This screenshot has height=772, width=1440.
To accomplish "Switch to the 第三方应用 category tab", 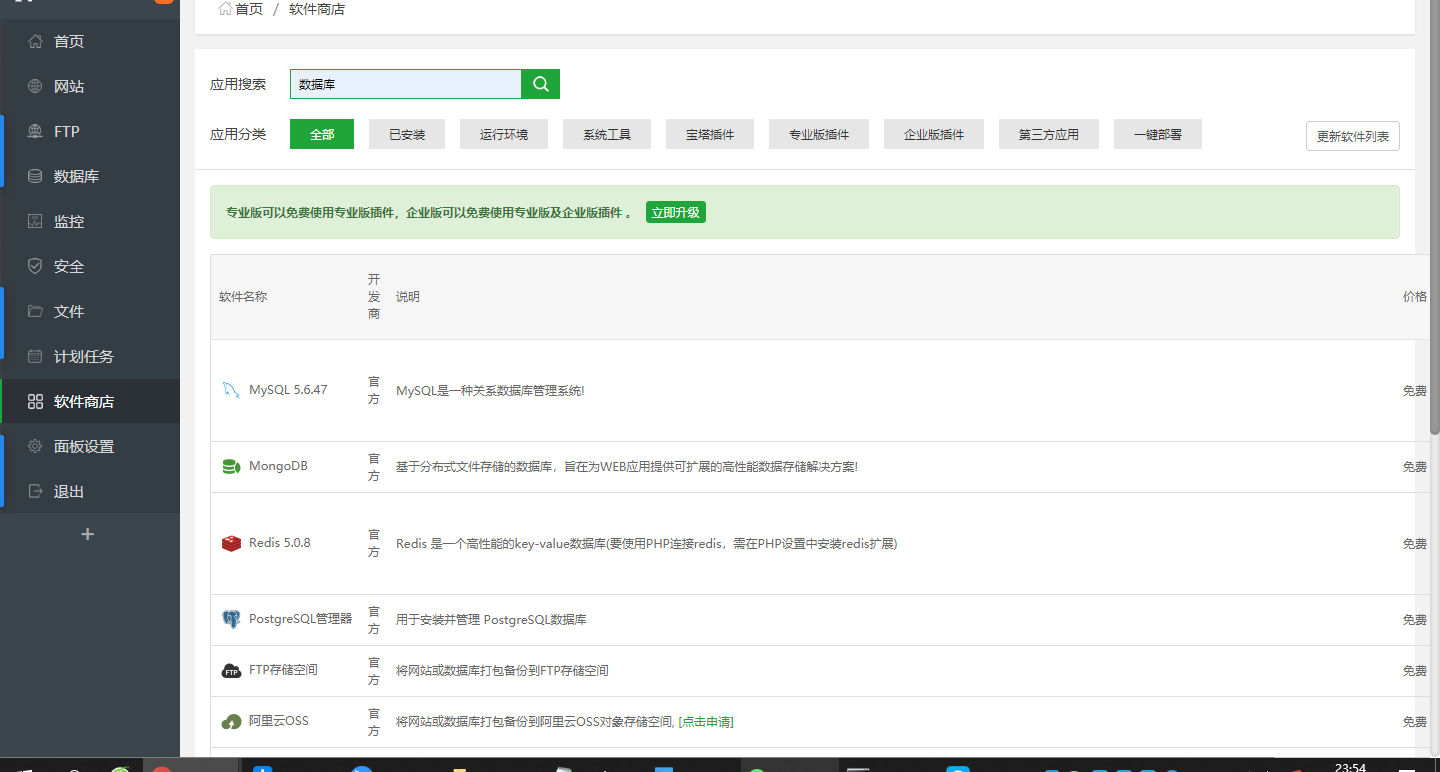I will (1049, 134).
